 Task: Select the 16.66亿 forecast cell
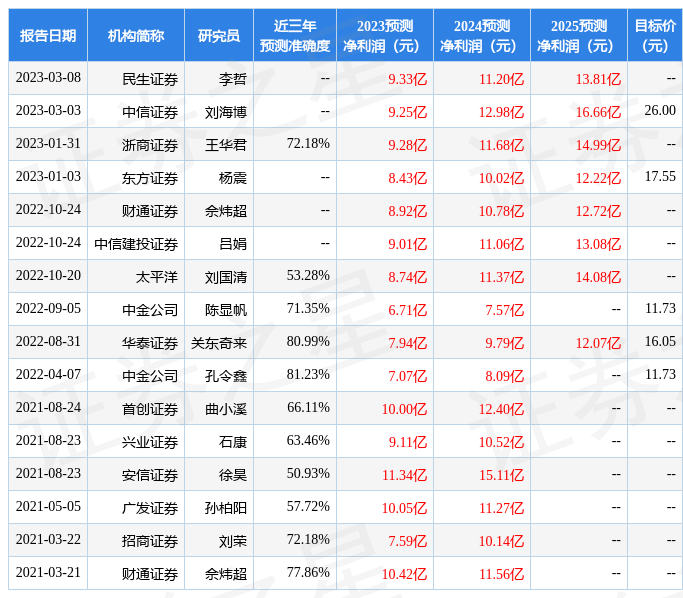tap(598, 112)
